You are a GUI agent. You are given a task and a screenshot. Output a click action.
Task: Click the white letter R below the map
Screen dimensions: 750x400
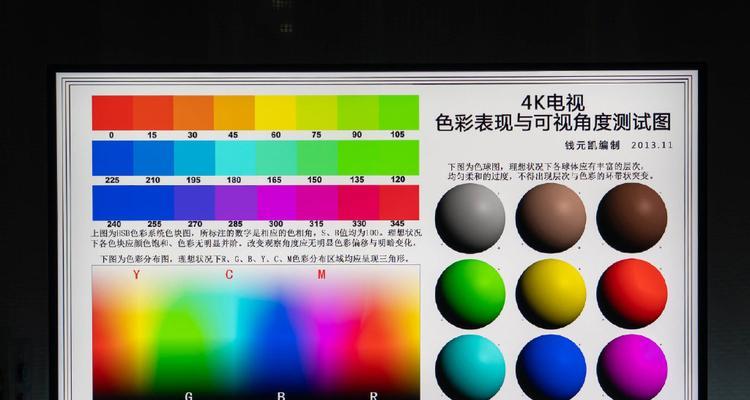(x=374, y=396)
